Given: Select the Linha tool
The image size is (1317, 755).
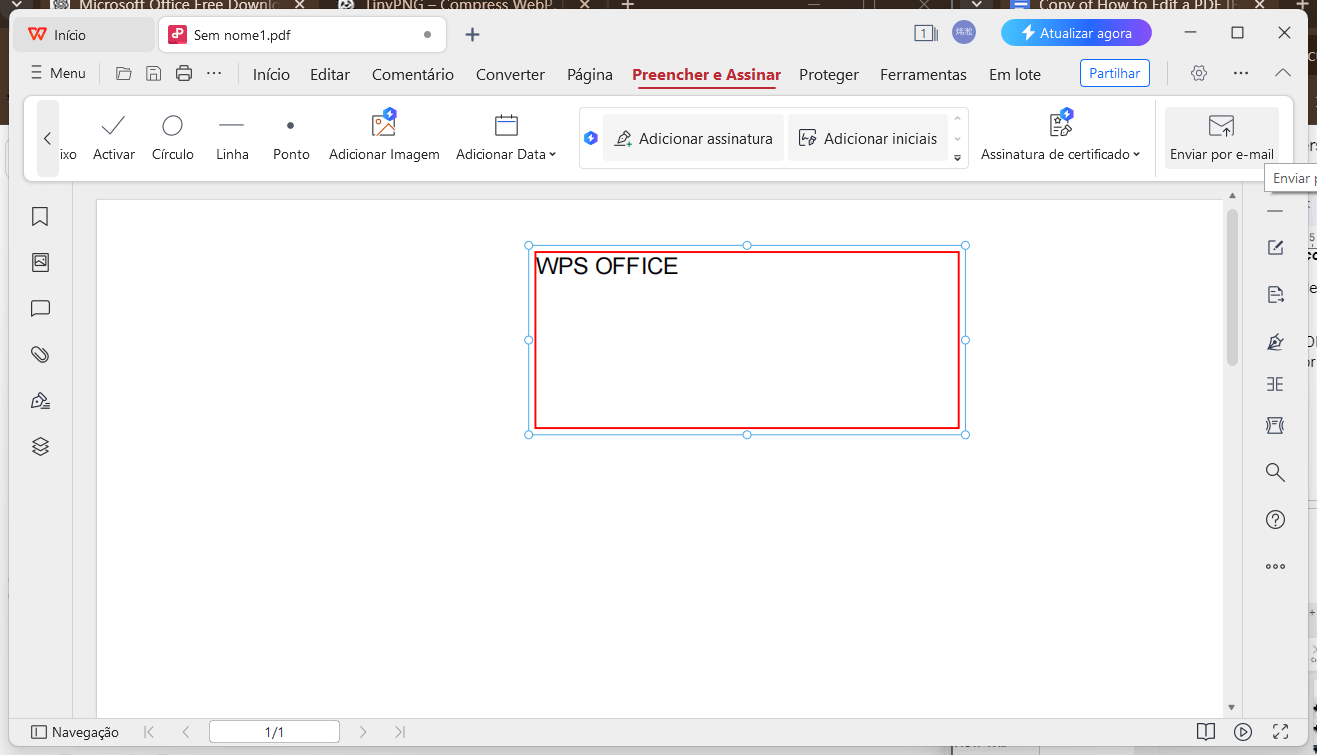Looking at the screenshot, I should click(x=232, y=138).
